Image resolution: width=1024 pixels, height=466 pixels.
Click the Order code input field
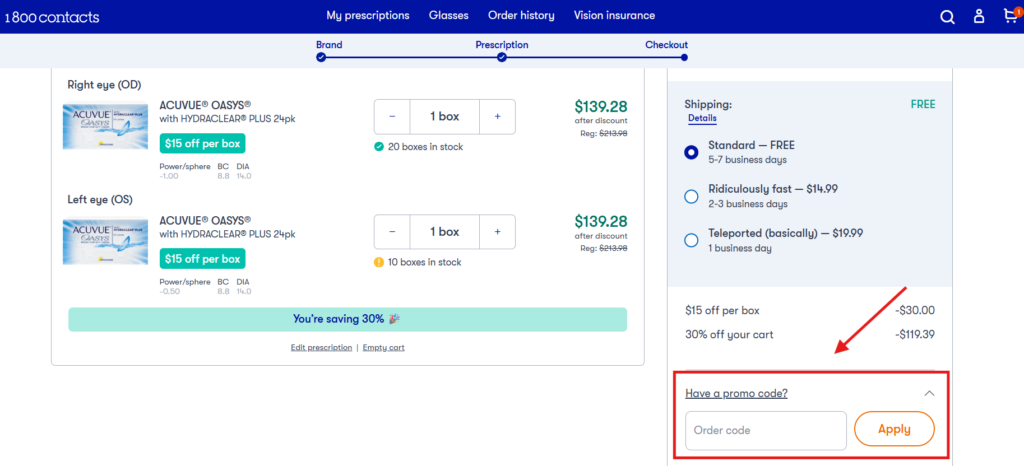click(x=765, y=430)
